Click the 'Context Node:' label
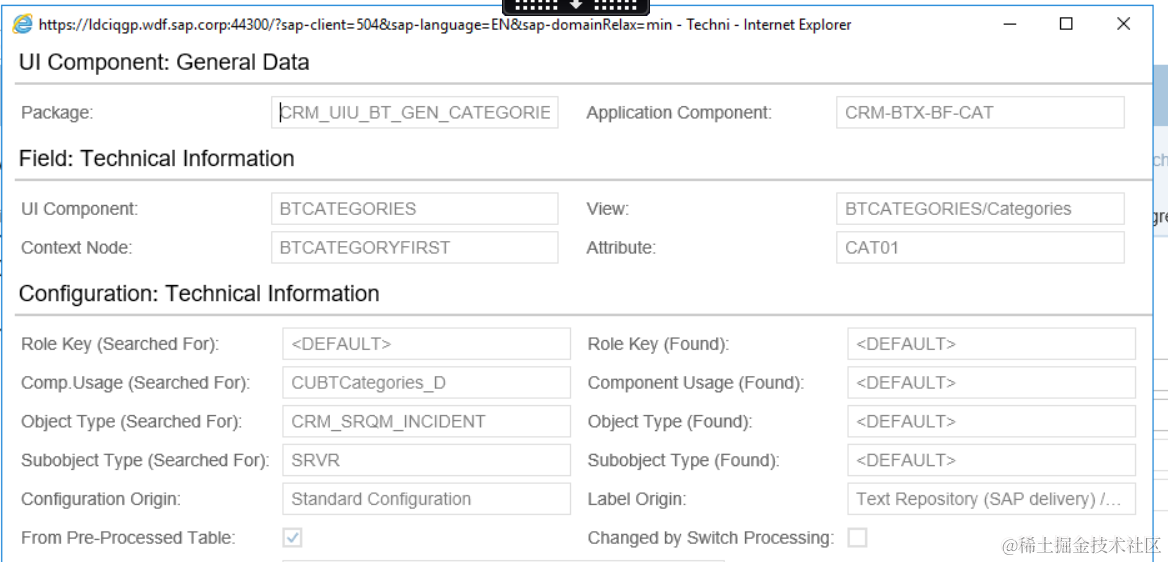This screenshot has width=1168, height=562. click(77, 247)
